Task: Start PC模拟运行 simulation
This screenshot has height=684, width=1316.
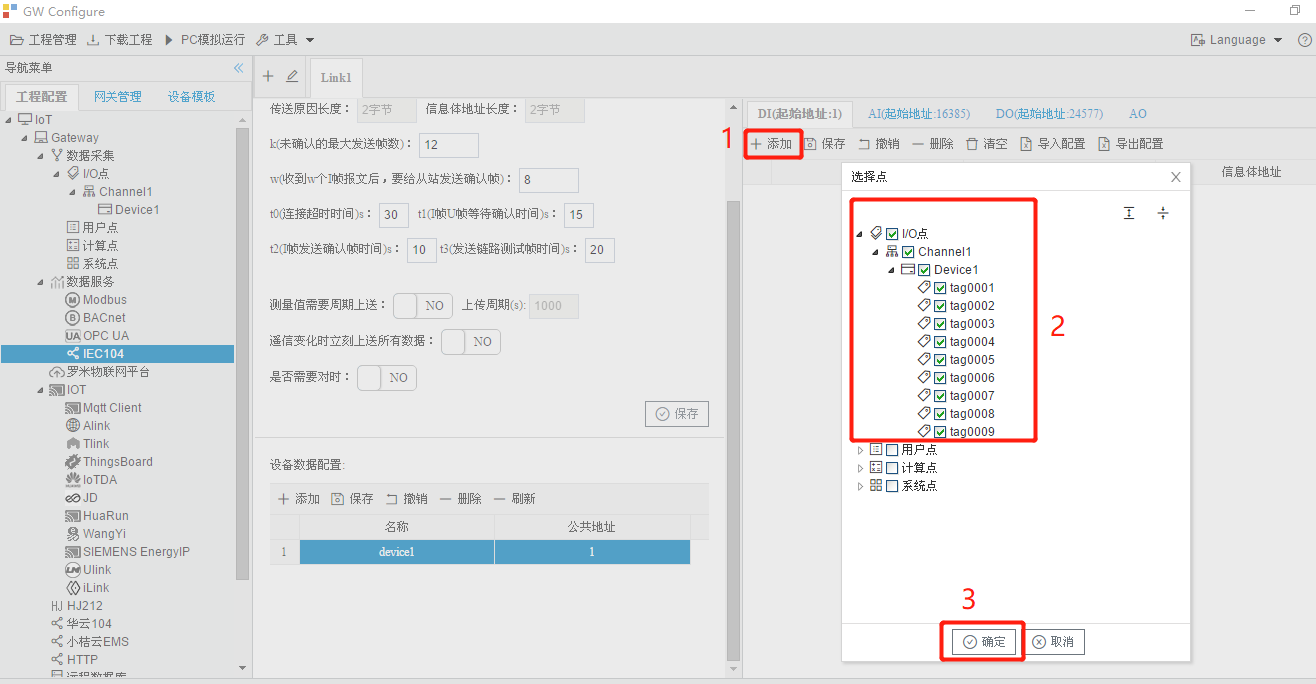Action: pyautogui.click(x=204, y=40)
